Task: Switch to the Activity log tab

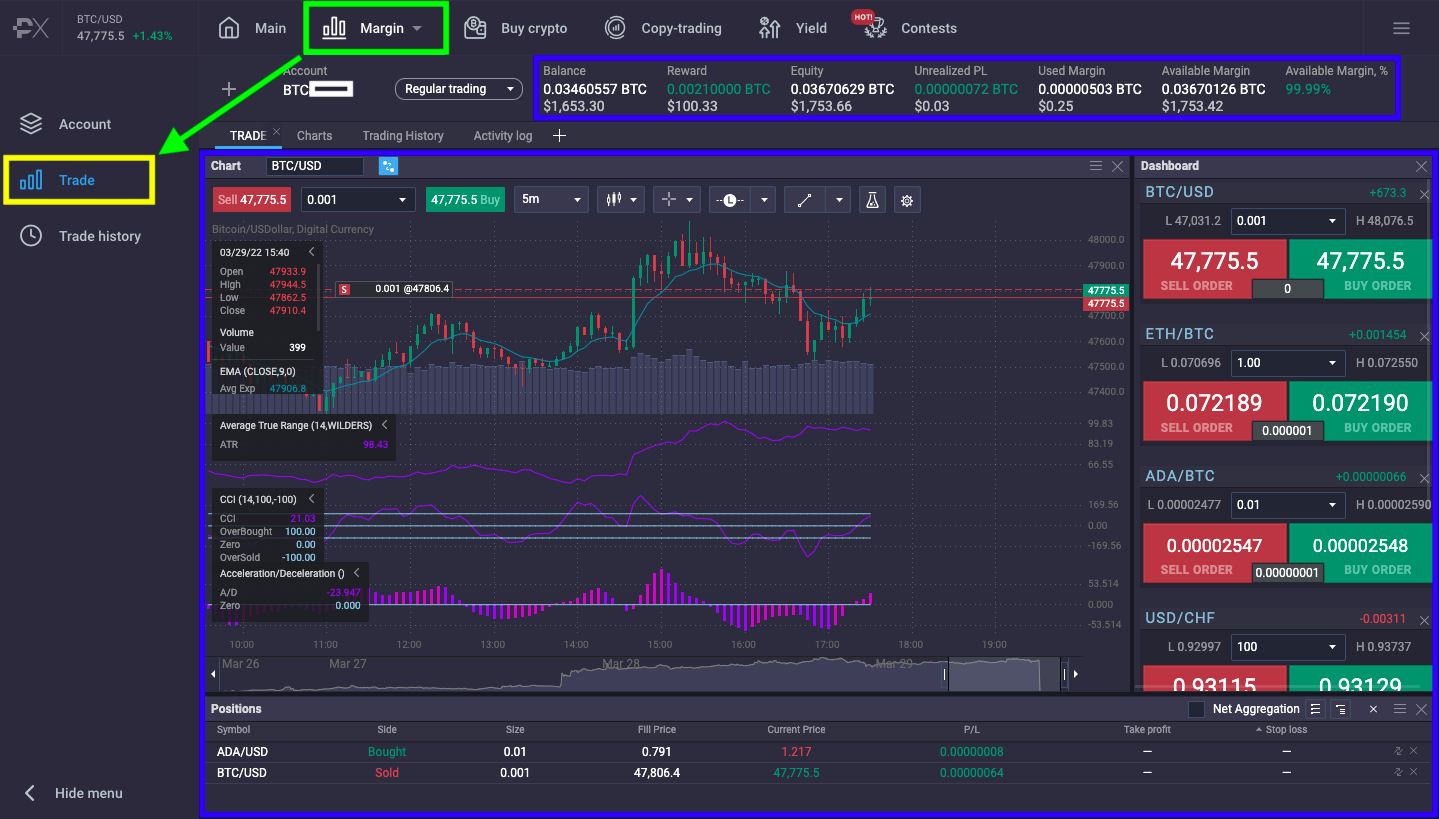Action: click(x=503, y=135)
